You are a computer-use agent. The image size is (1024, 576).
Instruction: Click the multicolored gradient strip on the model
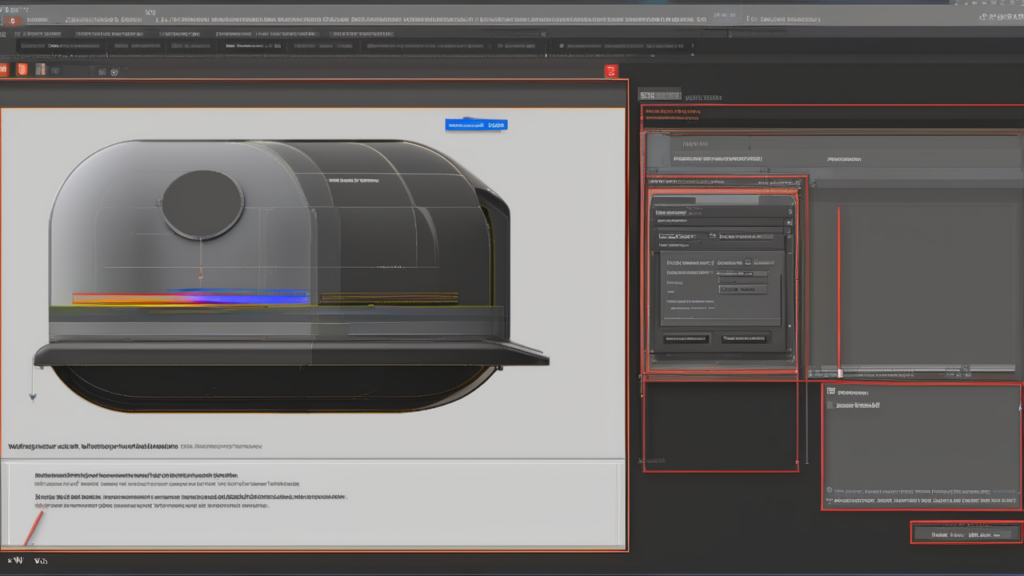[x=190, y=297]
